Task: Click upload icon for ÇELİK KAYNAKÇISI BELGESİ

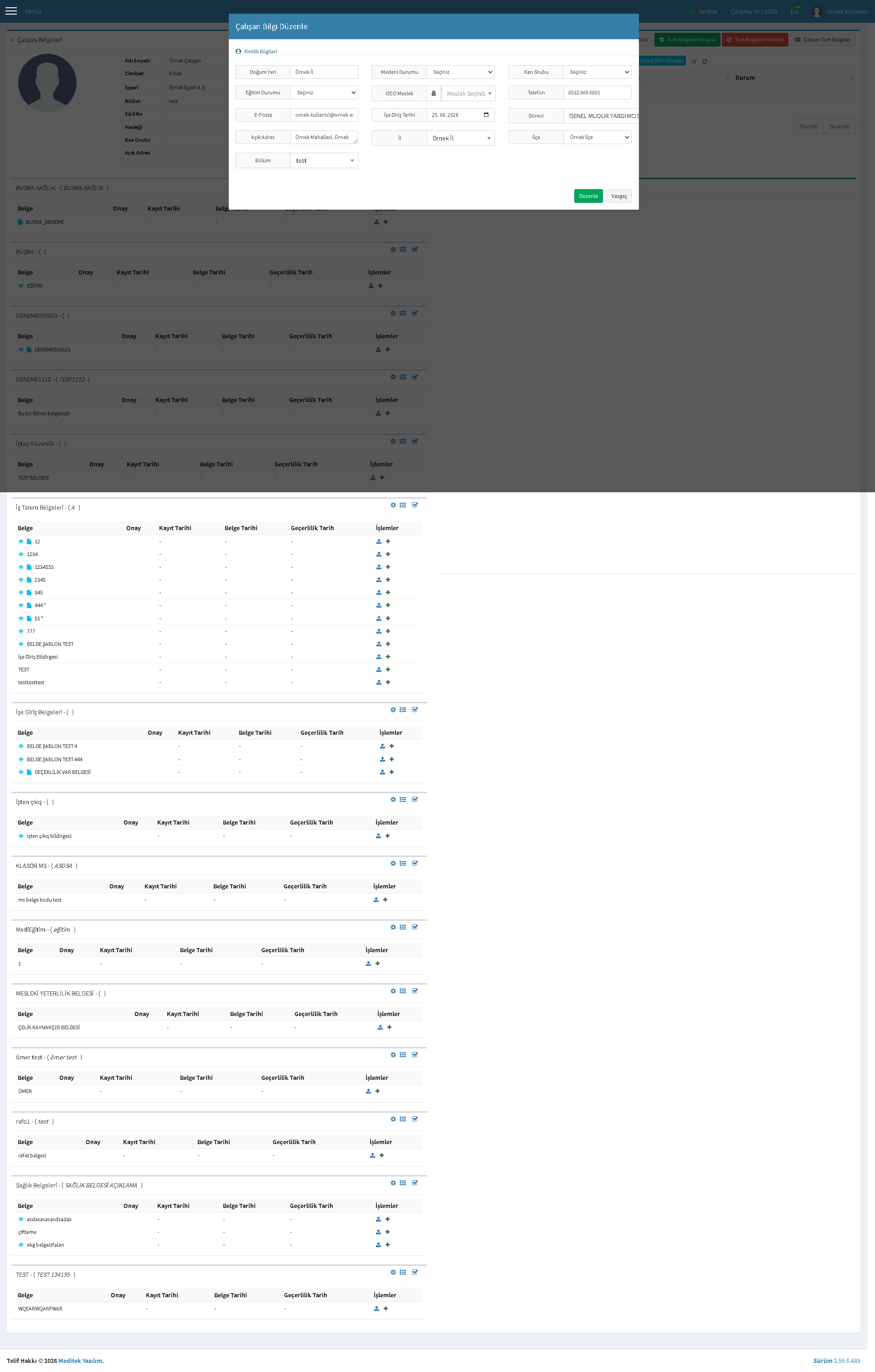Action: coord(381,1027)
